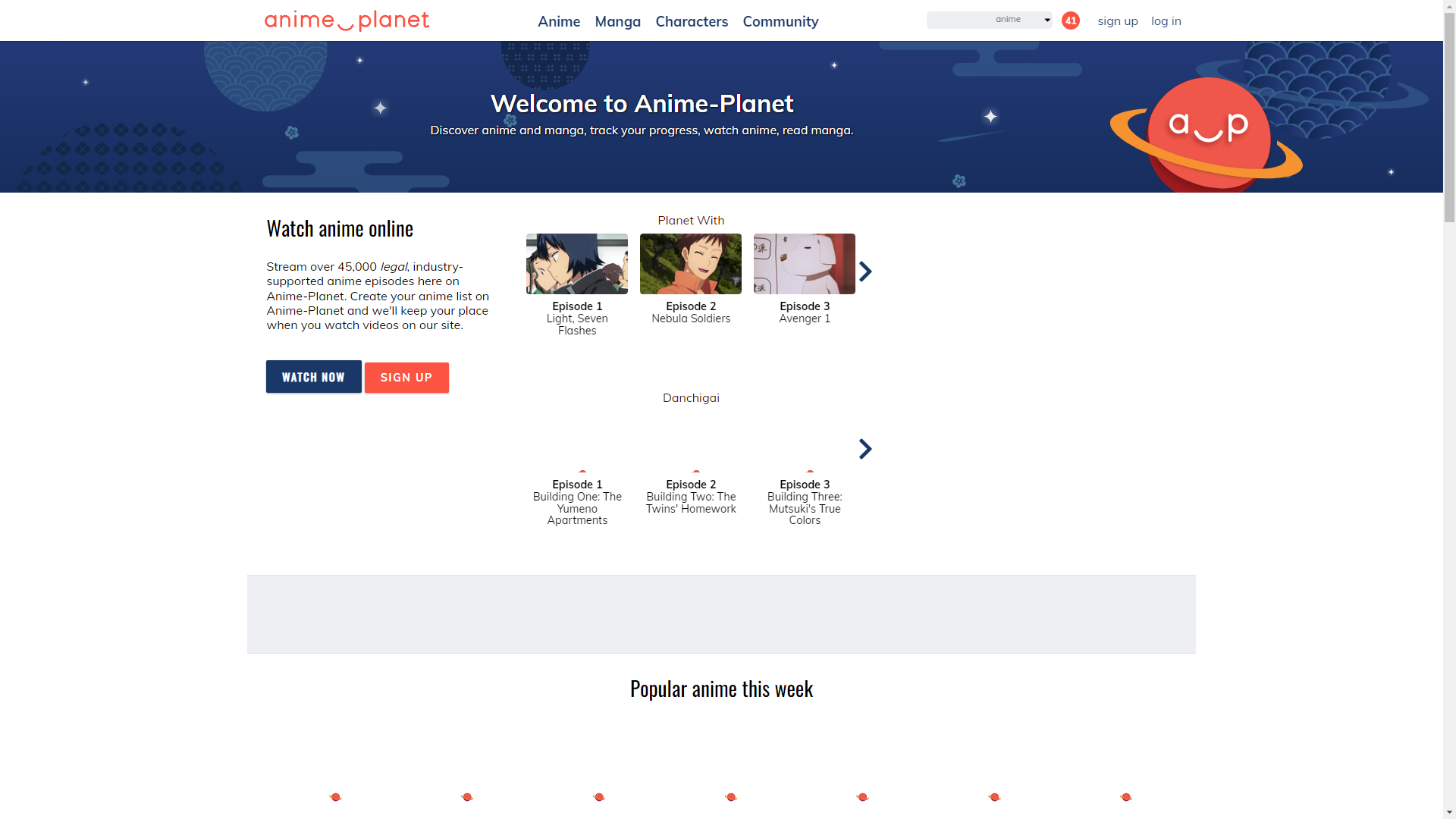Click the WATCH NOW button
The width and height of the screenshot is (1456, 819).
point(313,377)
